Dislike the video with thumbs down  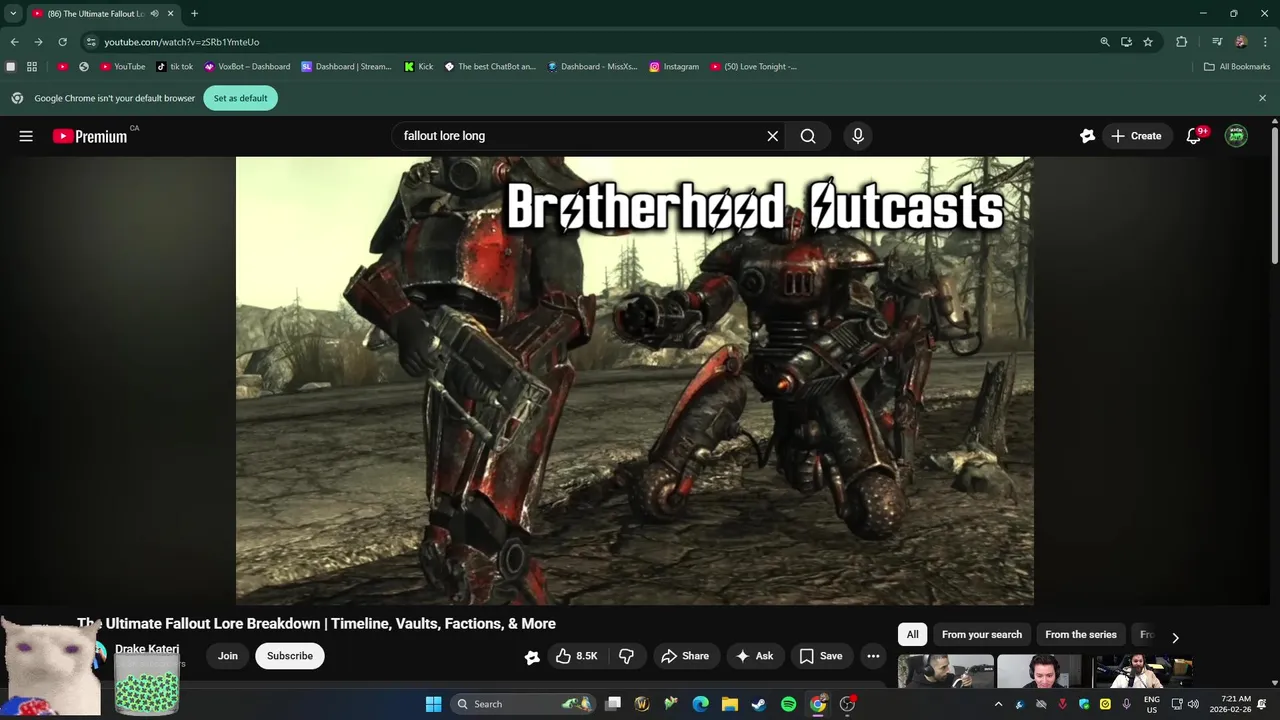point(627,656)
